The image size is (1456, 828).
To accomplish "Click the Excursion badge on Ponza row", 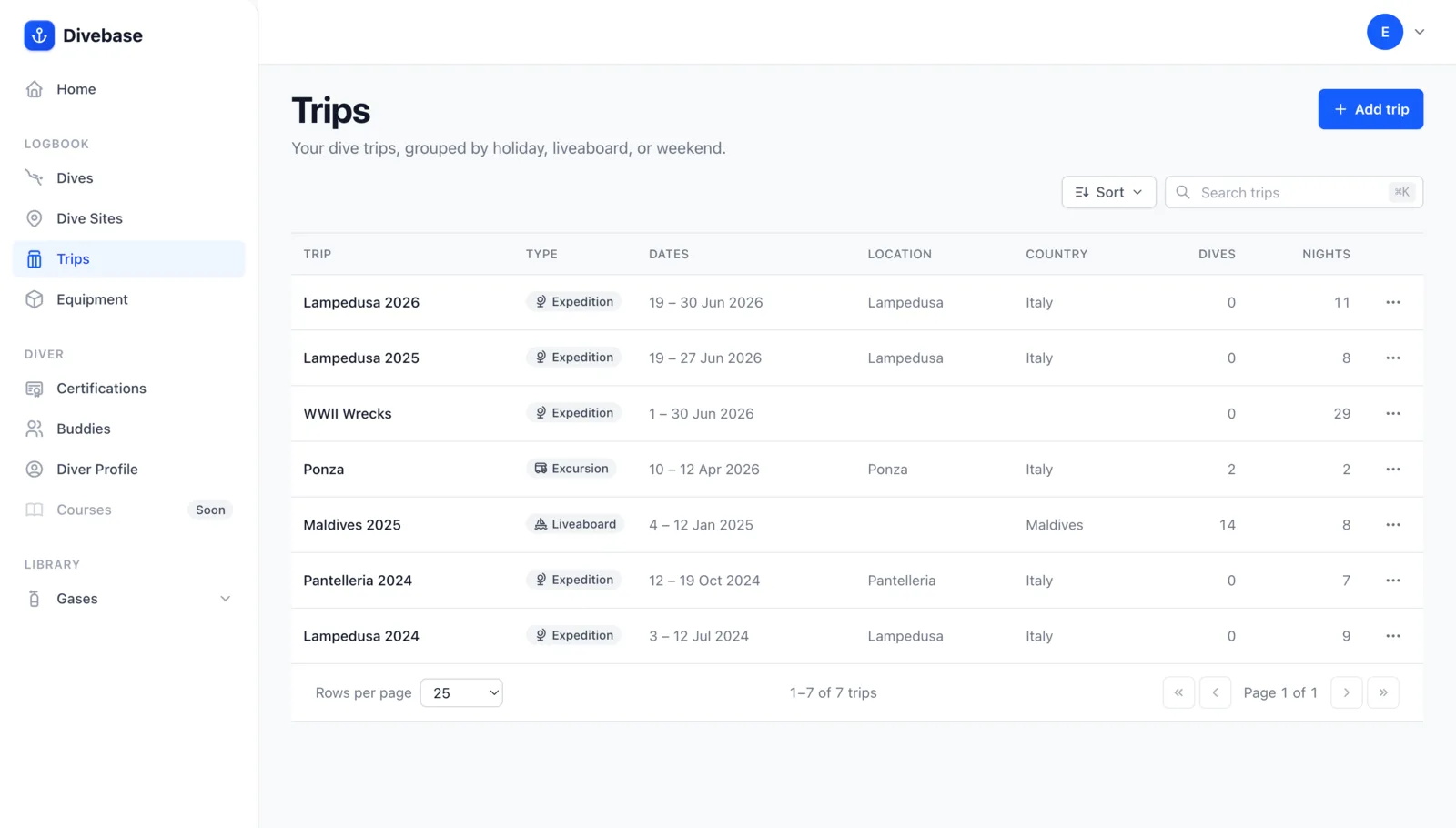I will (x=571, y=469).
